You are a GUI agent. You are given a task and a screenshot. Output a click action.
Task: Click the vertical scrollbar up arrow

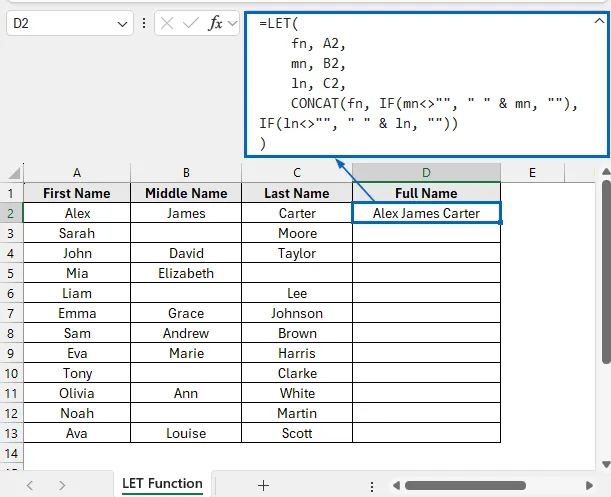[606, 172]
